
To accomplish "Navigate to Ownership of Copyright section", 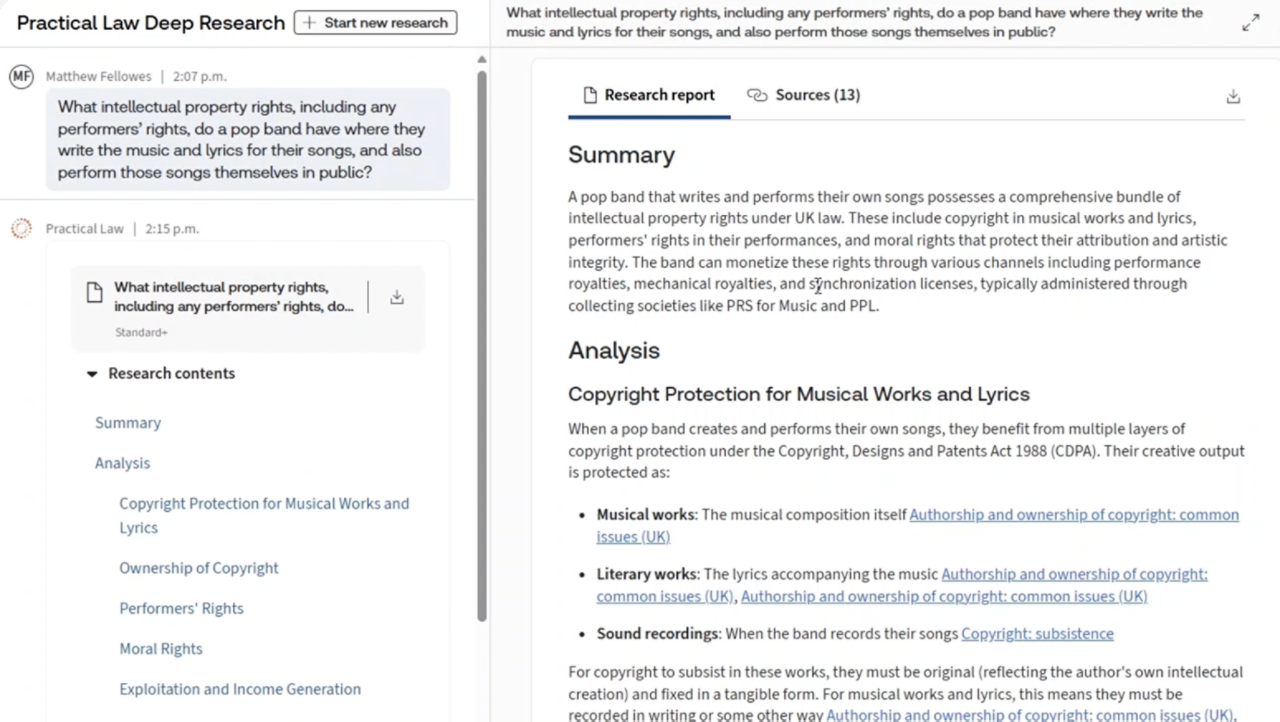I will (x=199, y=568).
